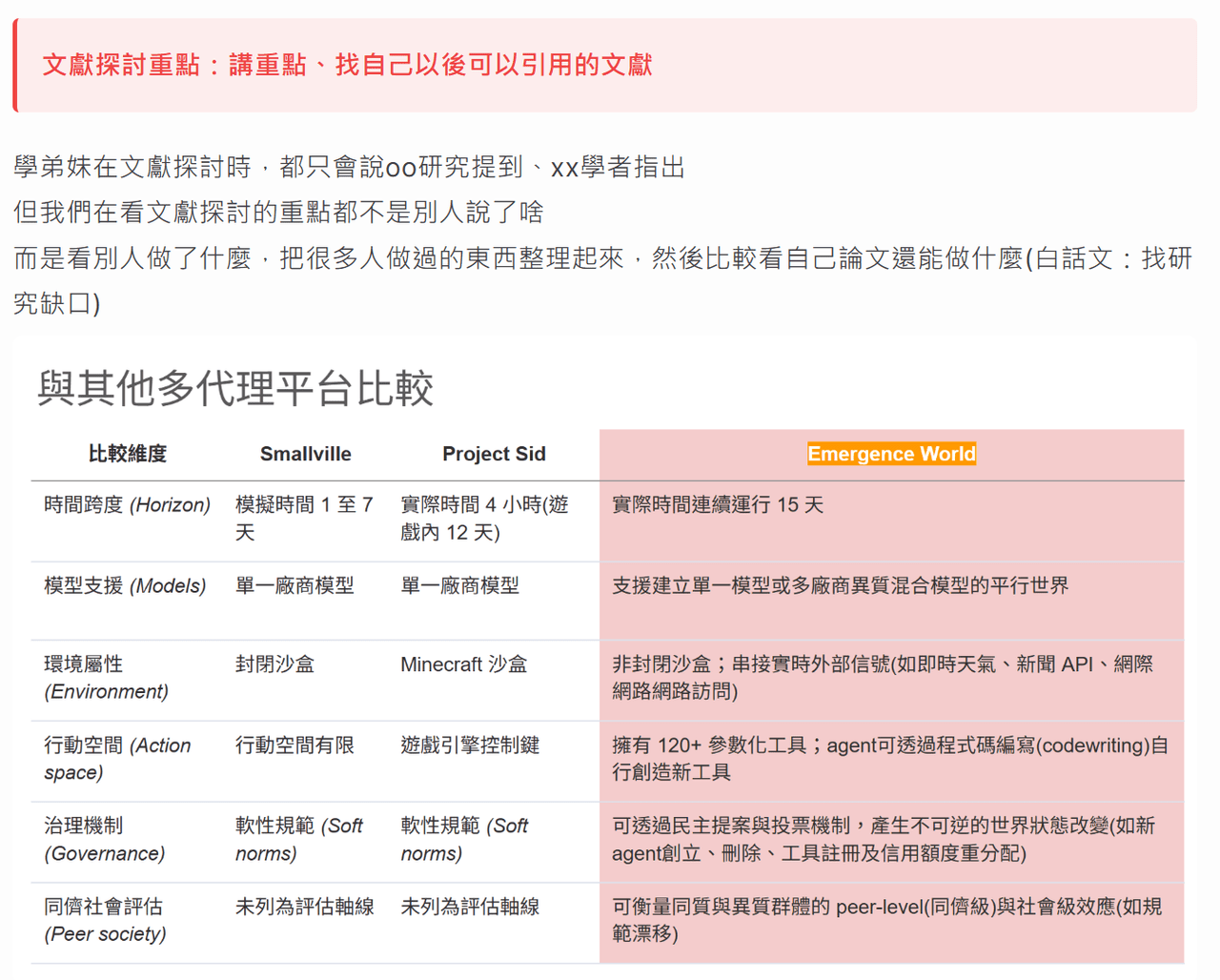The height and width of the screenshot is (980, 1220).
Task: Click the red callout heading 文獻探討重點
Action: click(347, 65)
